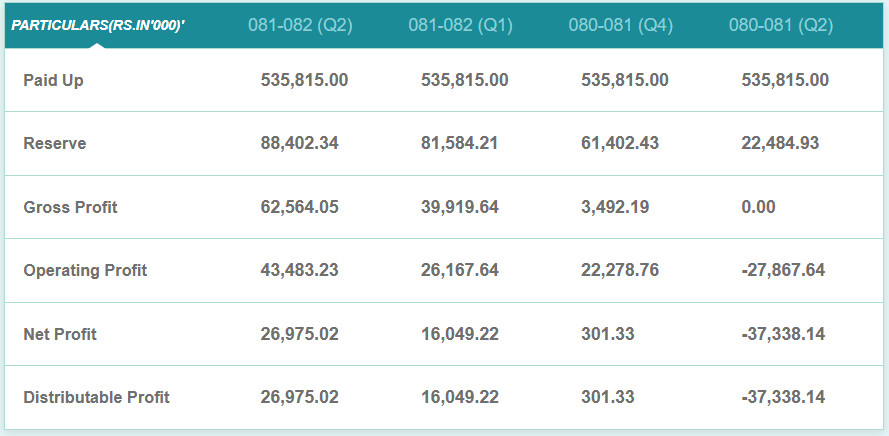Click the Operating Profit row label

pos(85,270)
